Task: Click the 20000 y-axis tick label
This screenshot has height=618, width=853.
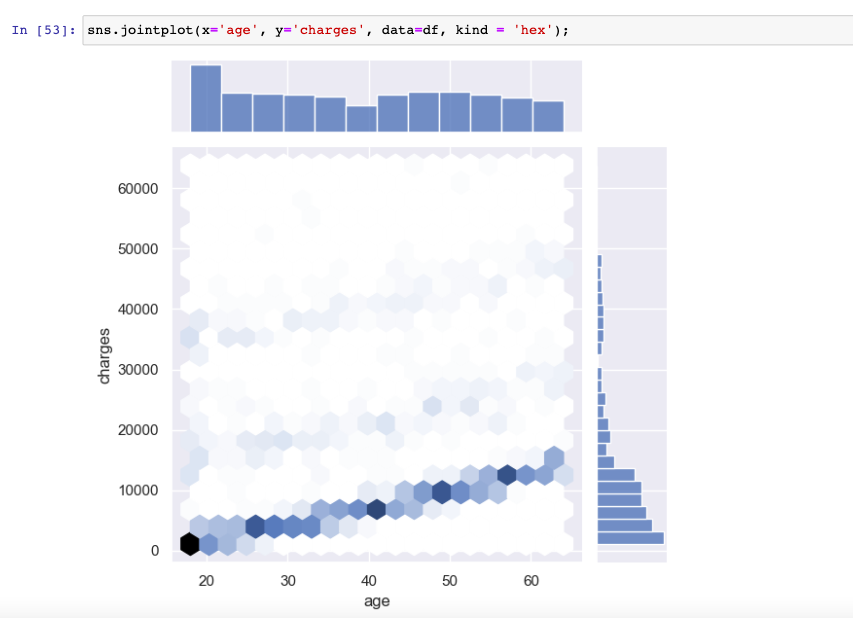Action: tap(138, 430)
